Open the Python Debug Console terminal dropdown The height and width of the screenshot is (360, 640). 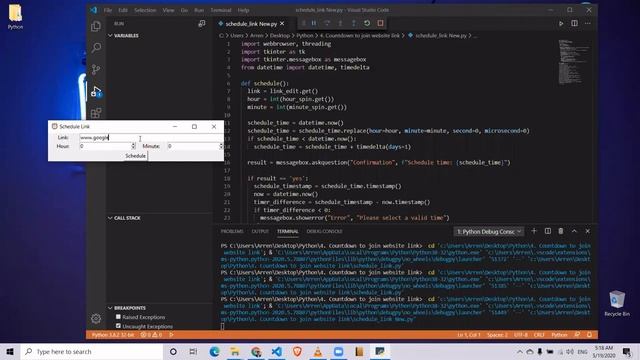(489, 231)
